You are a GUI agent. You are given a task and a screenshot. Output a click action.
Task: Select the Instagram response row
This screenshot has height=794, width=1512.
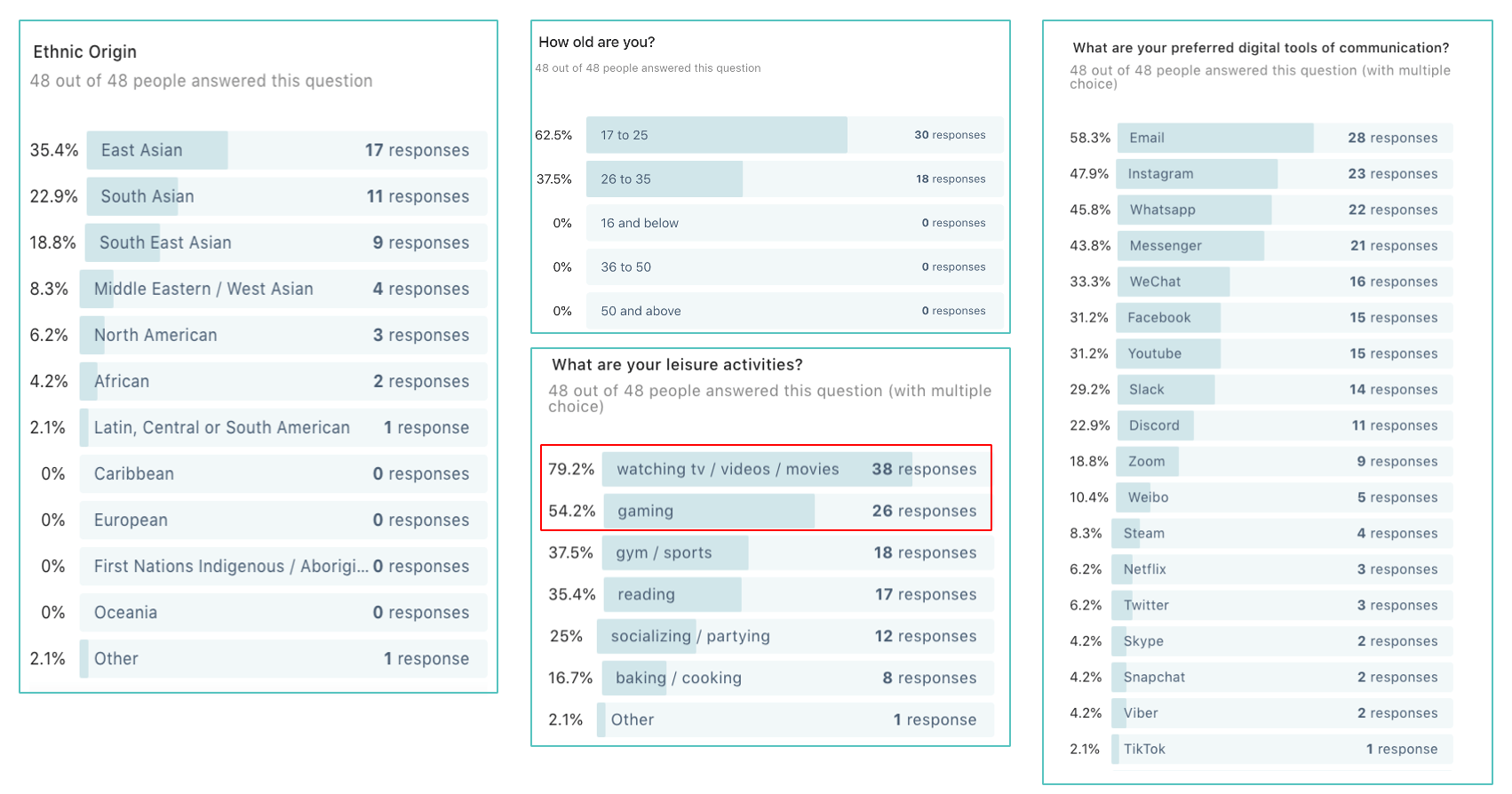coord(1285,174)
